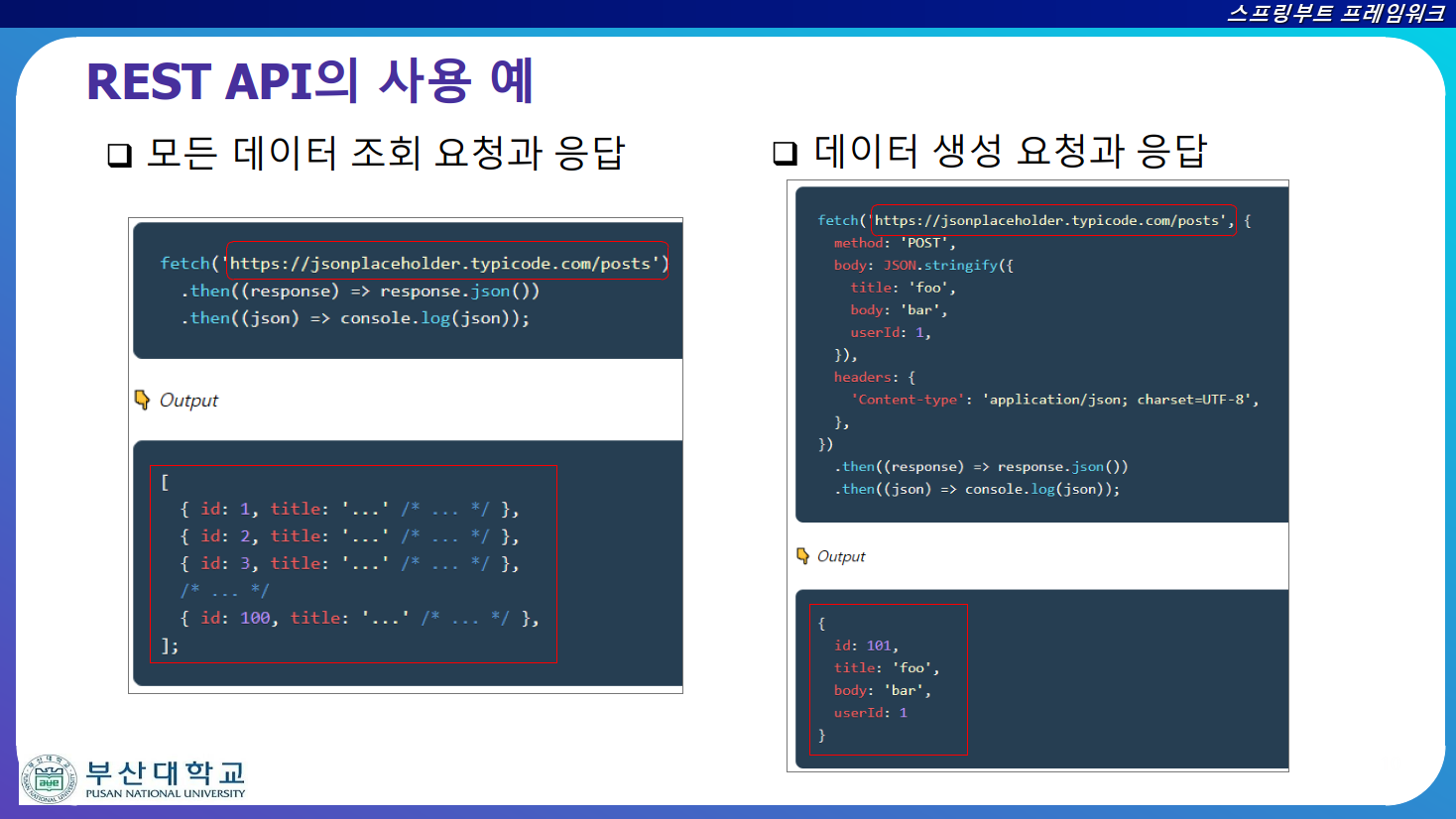Select the output row with id: 100
1456x819 pixels.
point(359,618)
